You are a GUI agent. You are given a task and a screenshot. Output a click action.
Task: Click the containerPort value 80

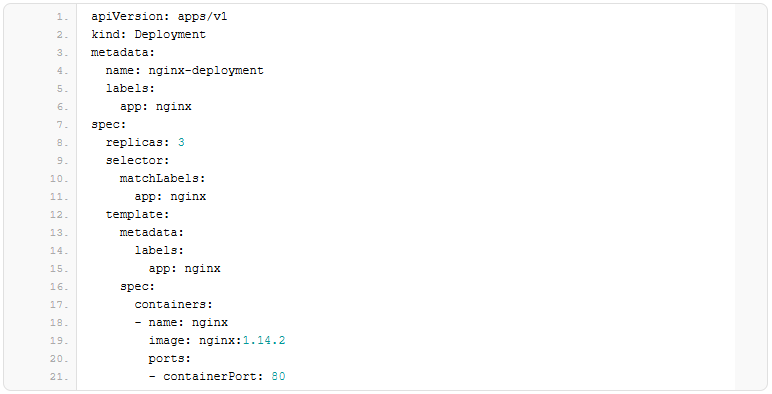278,377
